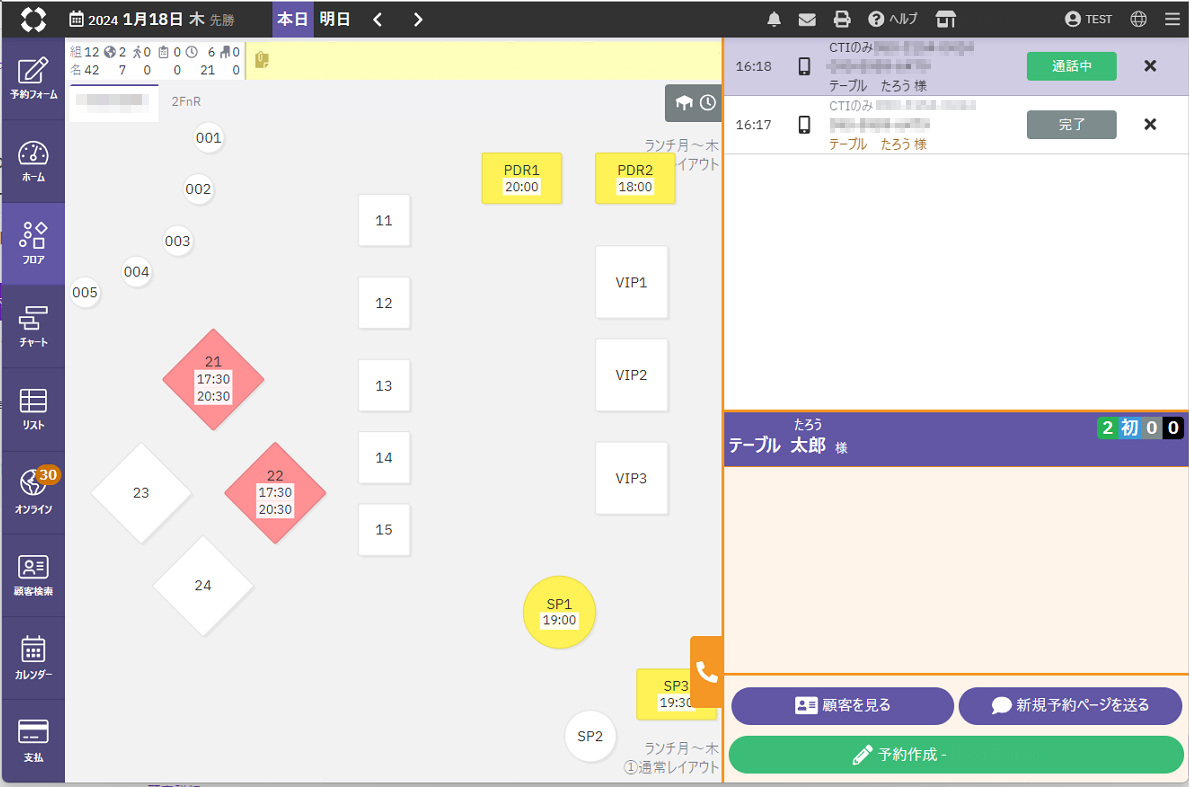The height and width of the screenshot is (787, 1189).
Task: Click the green 予約作成 button
Action: click(955, 755)
